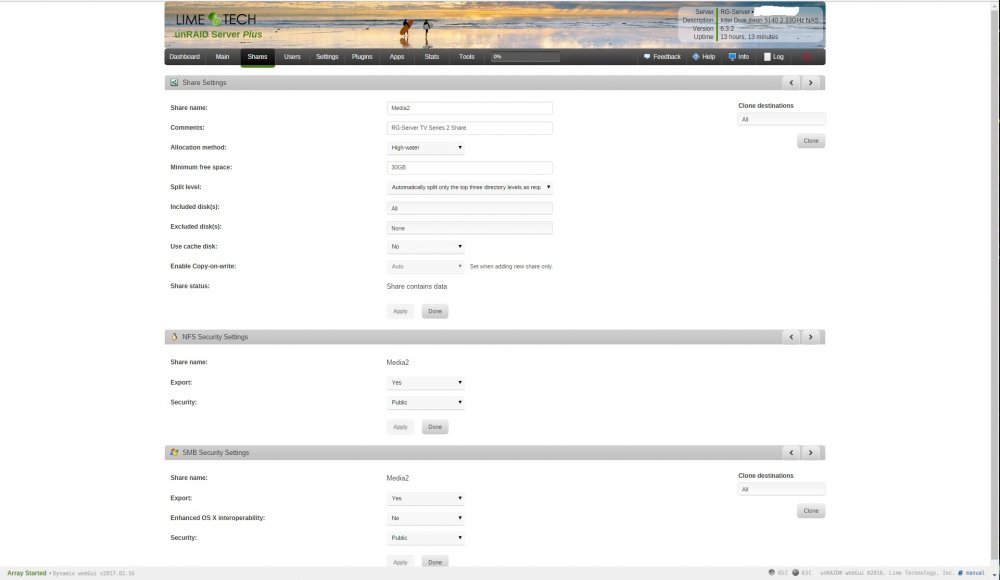Open the Apps tab
This screenshot has width=1000, height=580.
tap(397, 57)
